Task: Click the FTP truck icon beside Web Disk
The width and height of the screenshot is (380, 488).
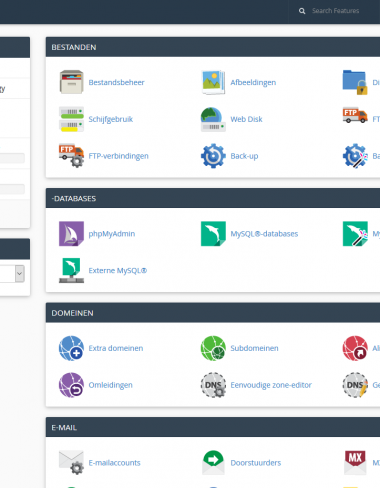Action: point(355,115)
